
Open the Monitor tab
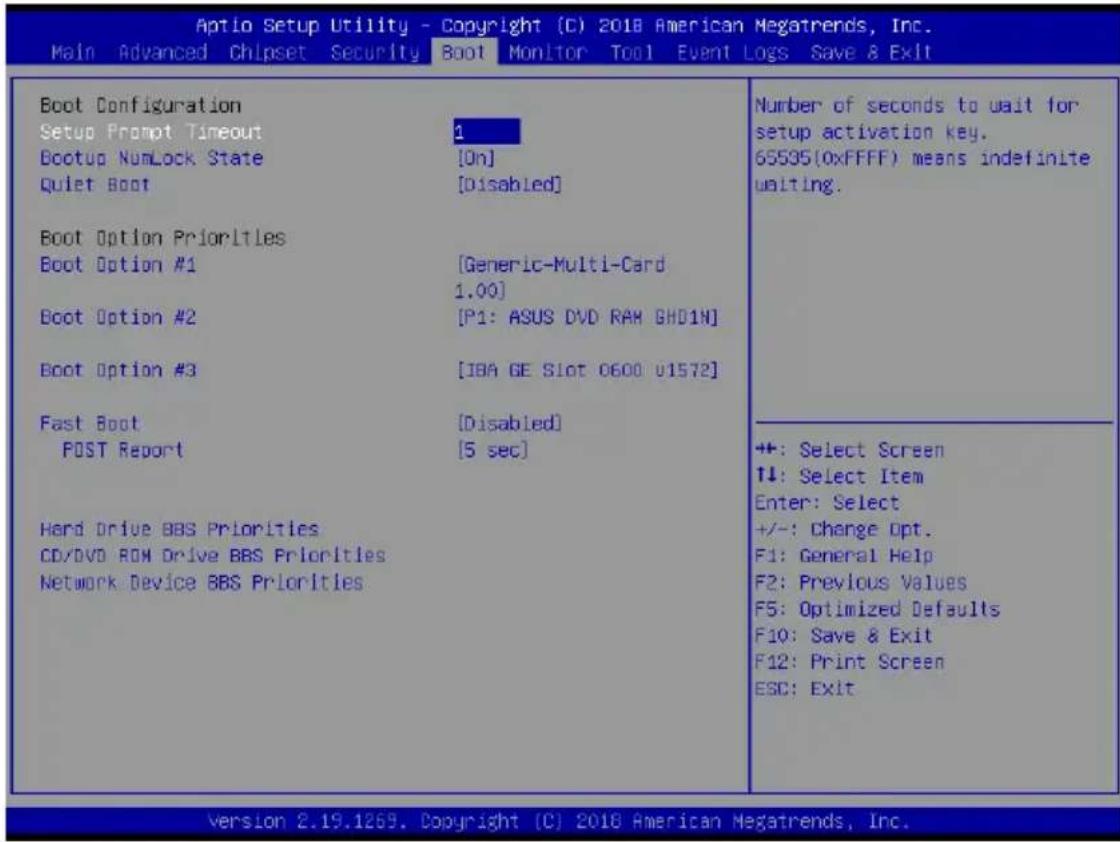548,52
